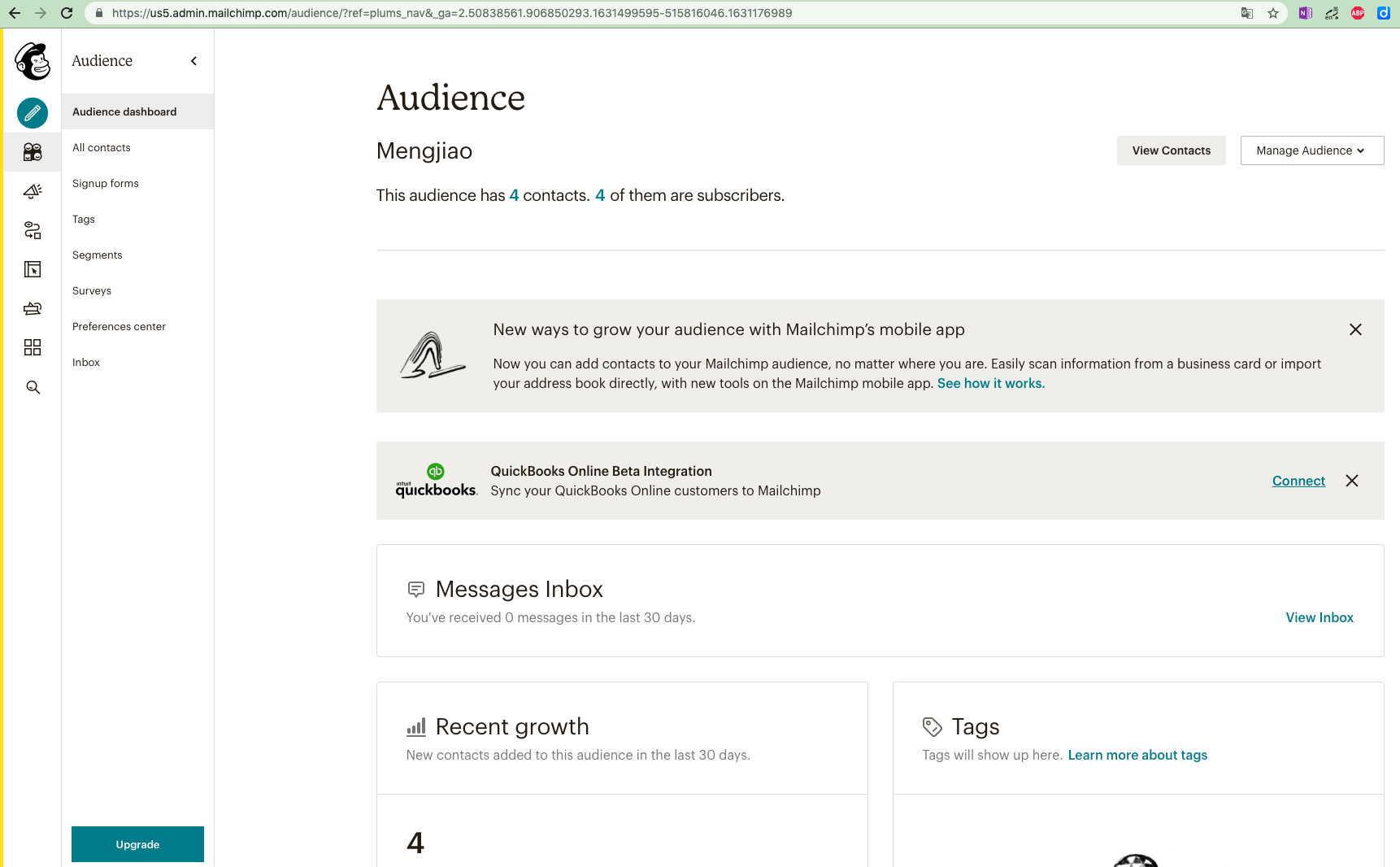Screen dimensions: 1400x867
Task: Open Signup forms
Action: click(x=106, y=183)
